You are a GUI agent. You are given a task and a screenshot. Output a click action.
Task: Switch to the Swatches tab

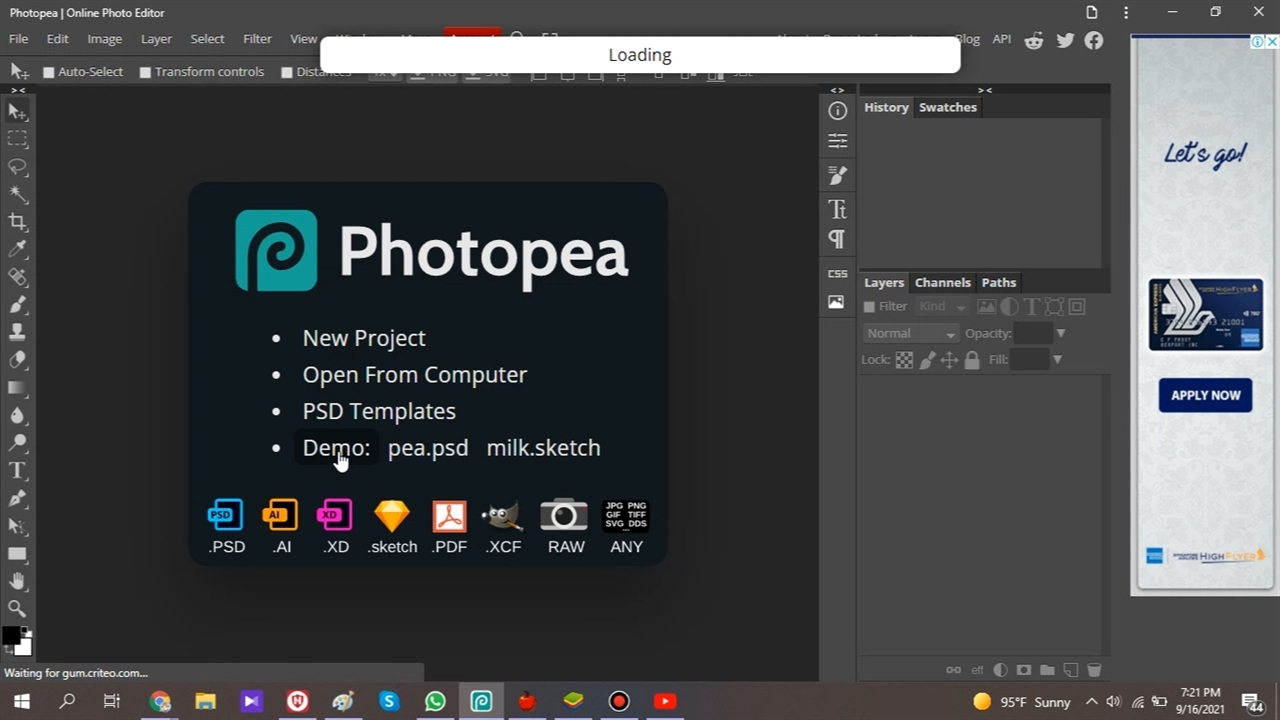click(947, 107)
